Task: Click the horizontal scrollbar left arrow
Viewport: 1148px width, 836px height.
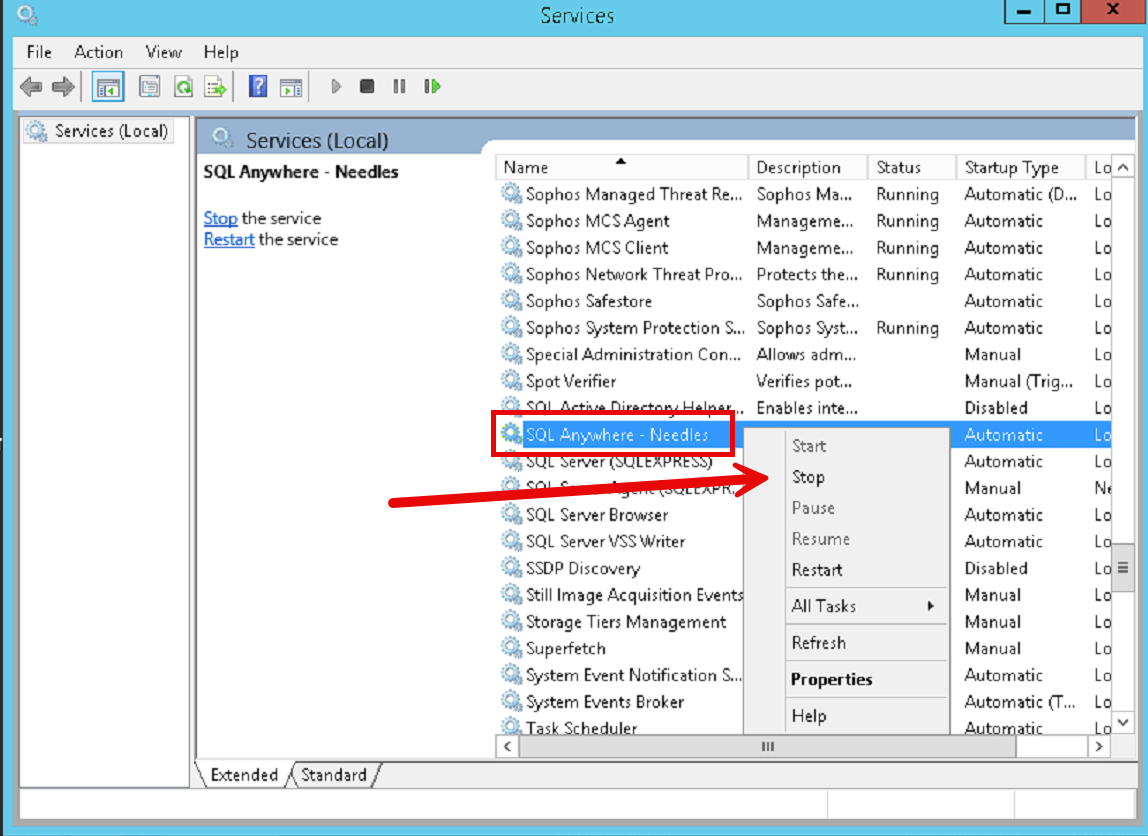Action: pos(507,747)
